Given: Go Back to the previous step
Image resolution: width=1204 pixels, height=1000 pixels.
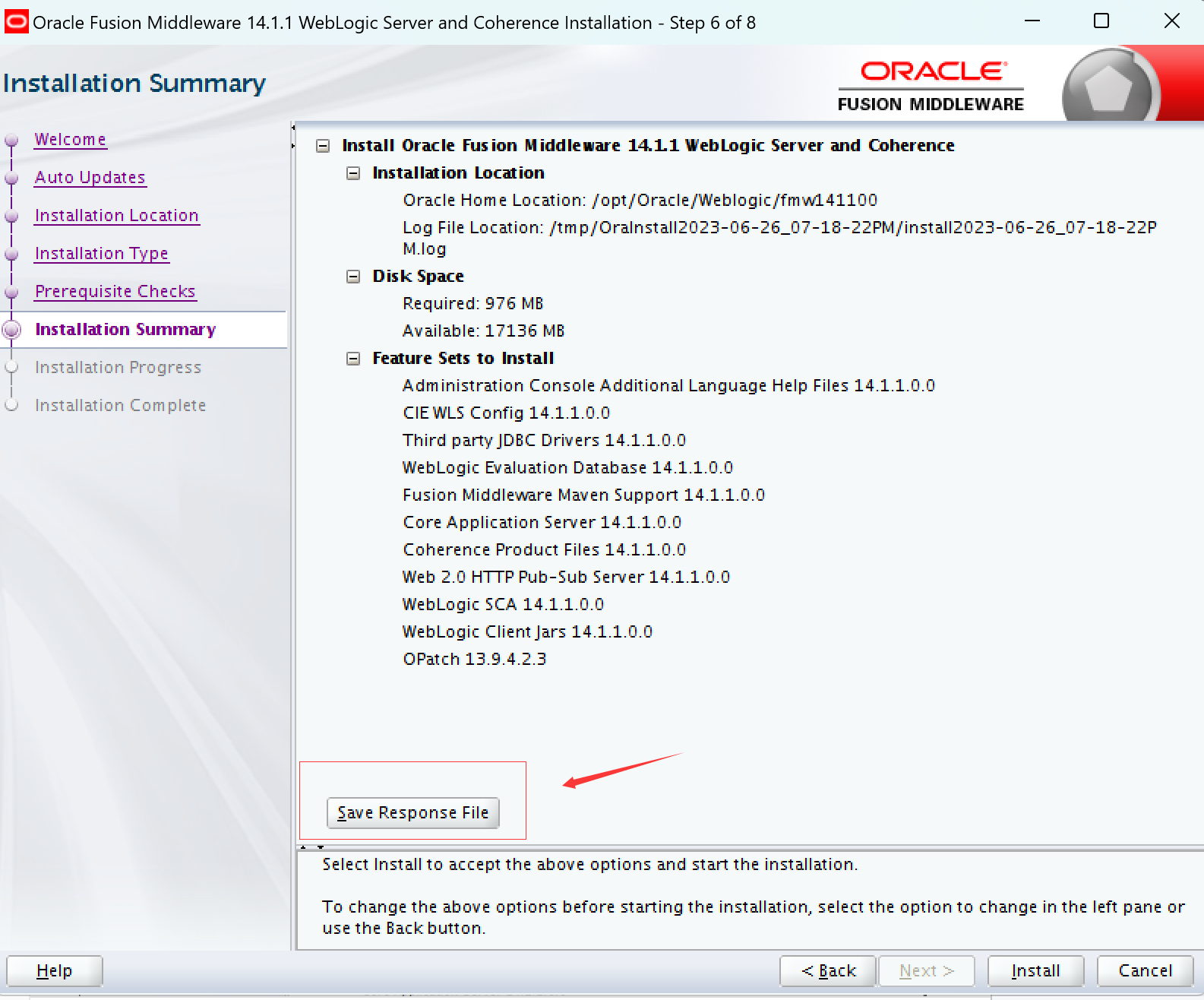Looking at the screenshot, I should [828, 971].
